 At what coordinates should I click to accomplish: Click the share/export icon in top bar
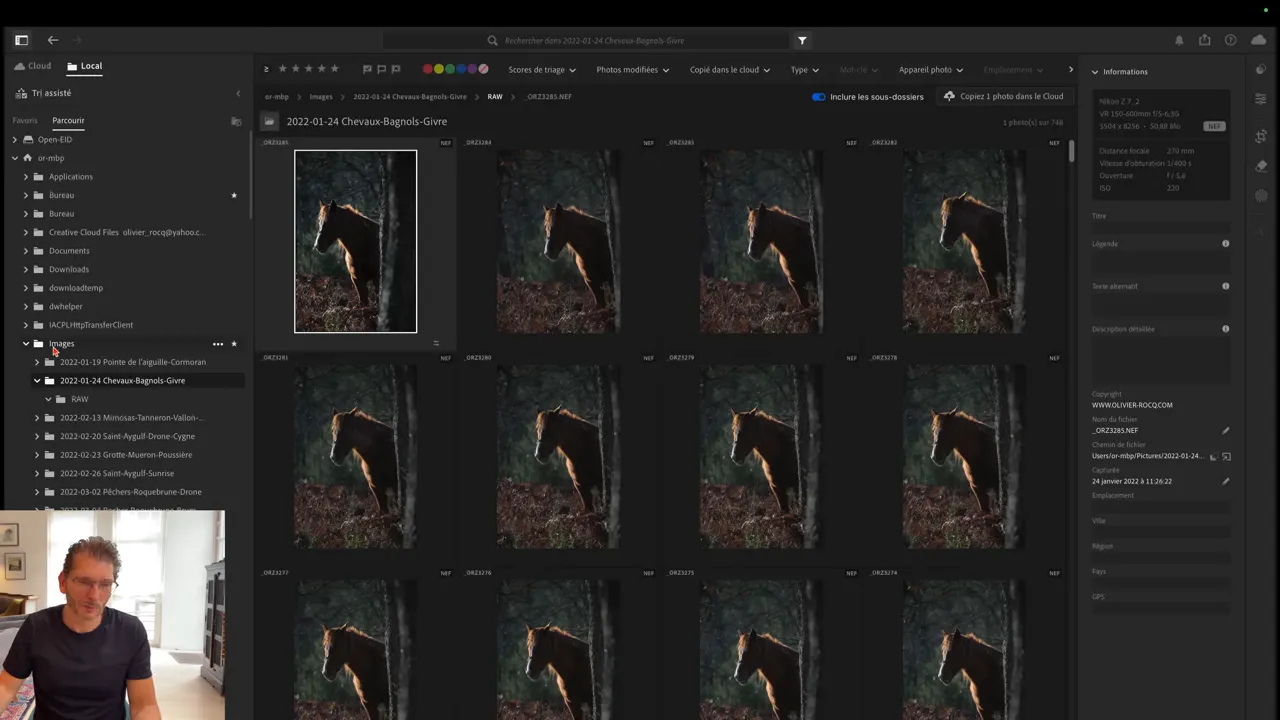(1205, 40)
